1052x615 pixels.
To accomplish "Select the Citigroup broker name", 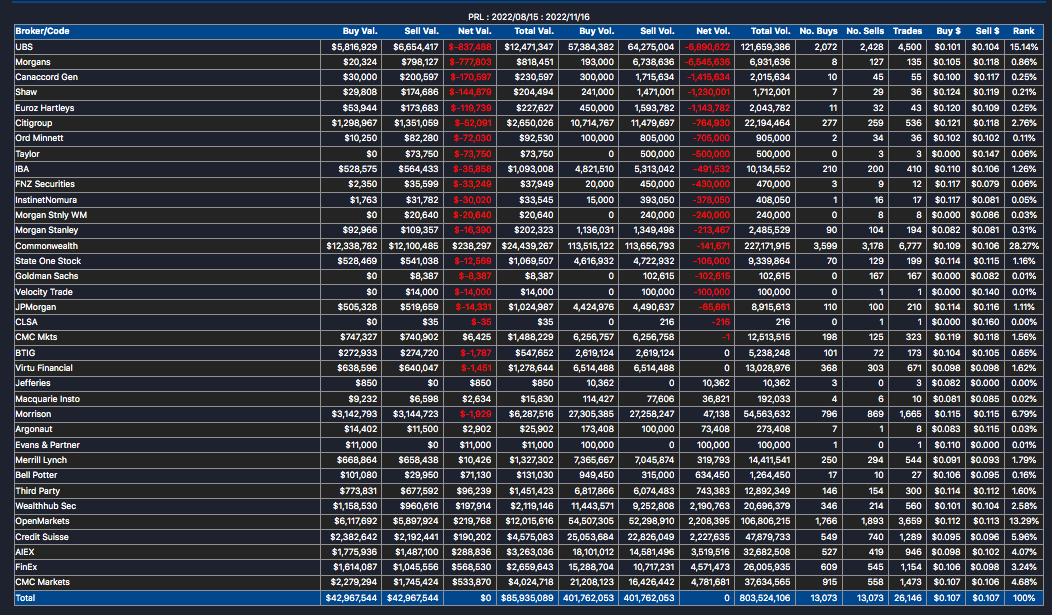I will pyautogui.click(x=34, y=123).
